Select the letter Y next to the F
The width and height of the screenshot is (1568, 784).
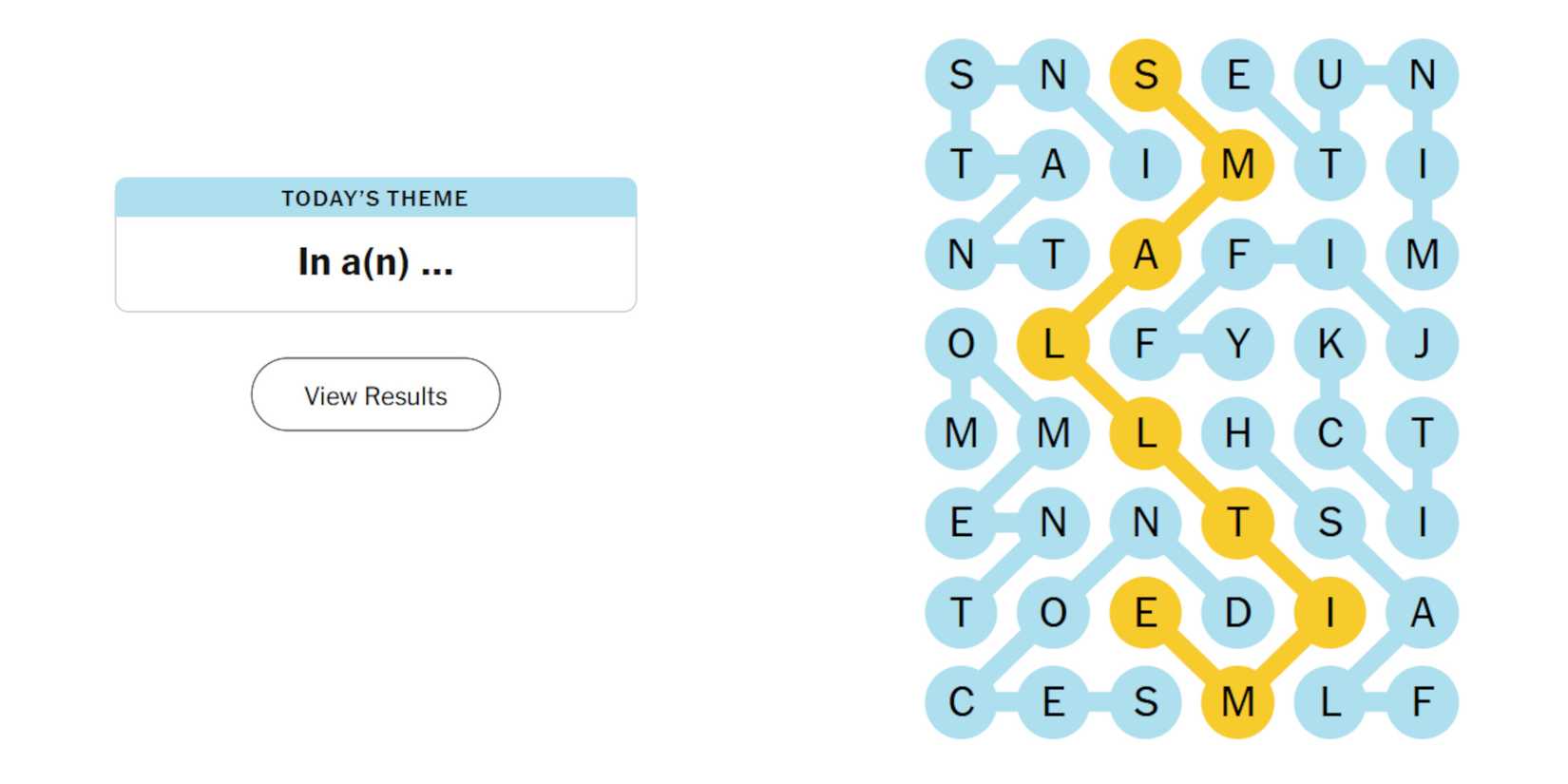[x=1238, y=345]
